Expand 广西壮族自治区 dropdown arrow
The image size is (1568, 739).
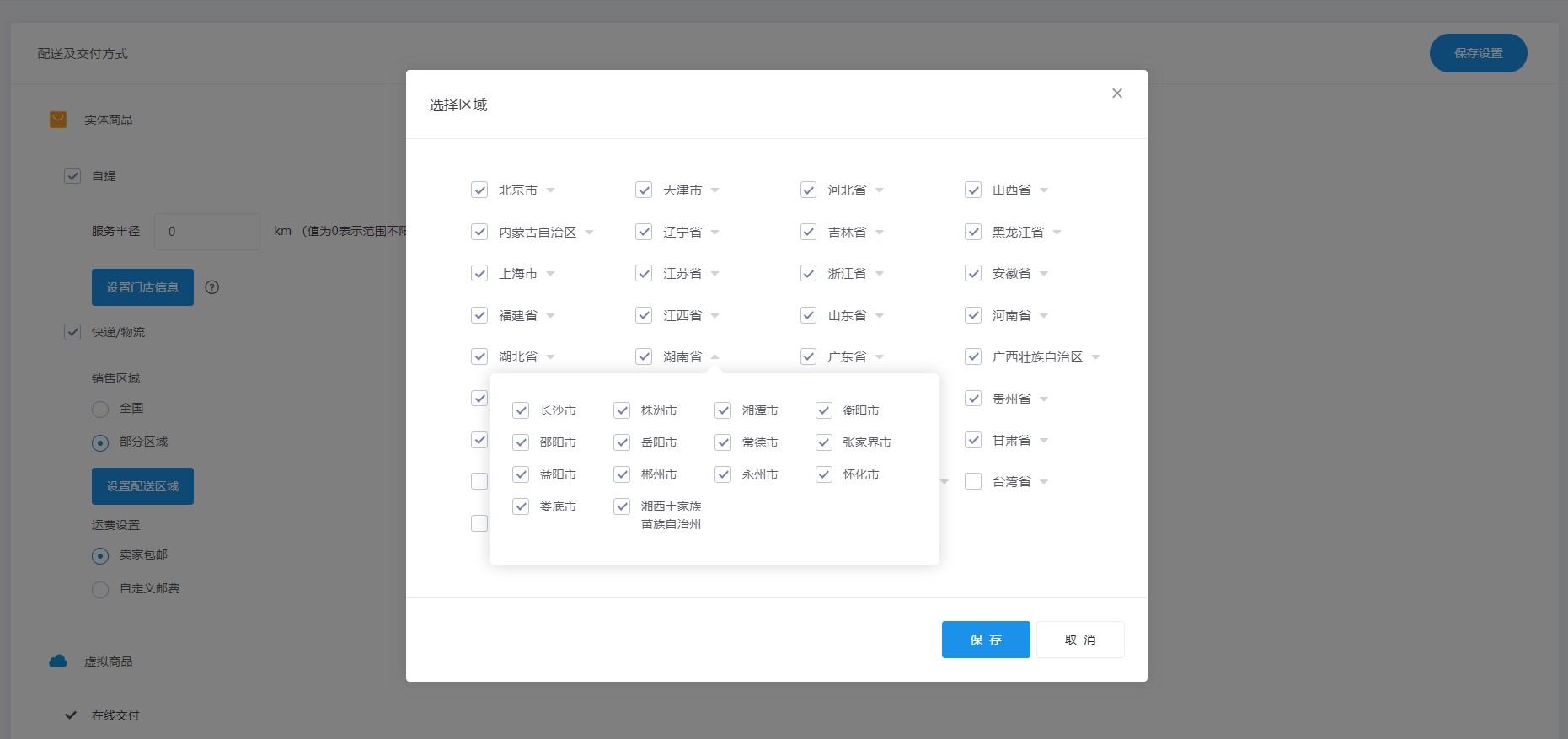pos(1095,357)
